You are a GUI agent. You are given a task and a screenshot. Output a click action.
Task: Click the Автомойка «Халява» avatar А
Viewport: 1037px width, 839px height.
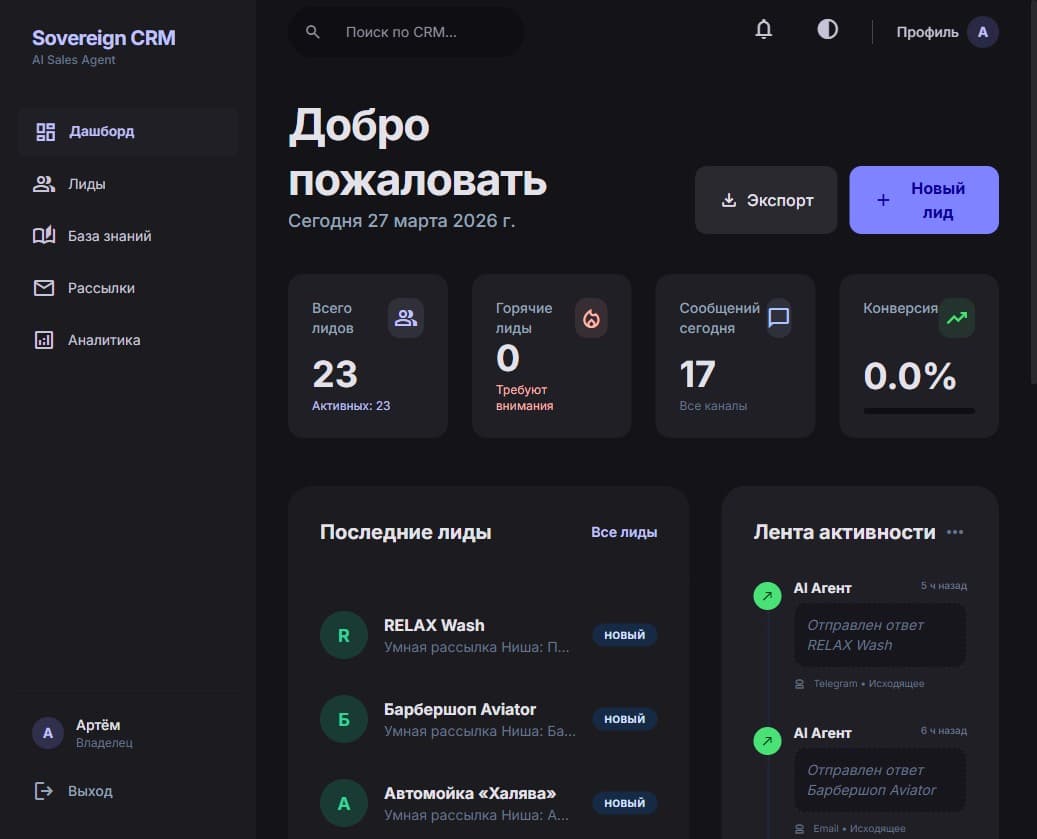tap(344, 803)
